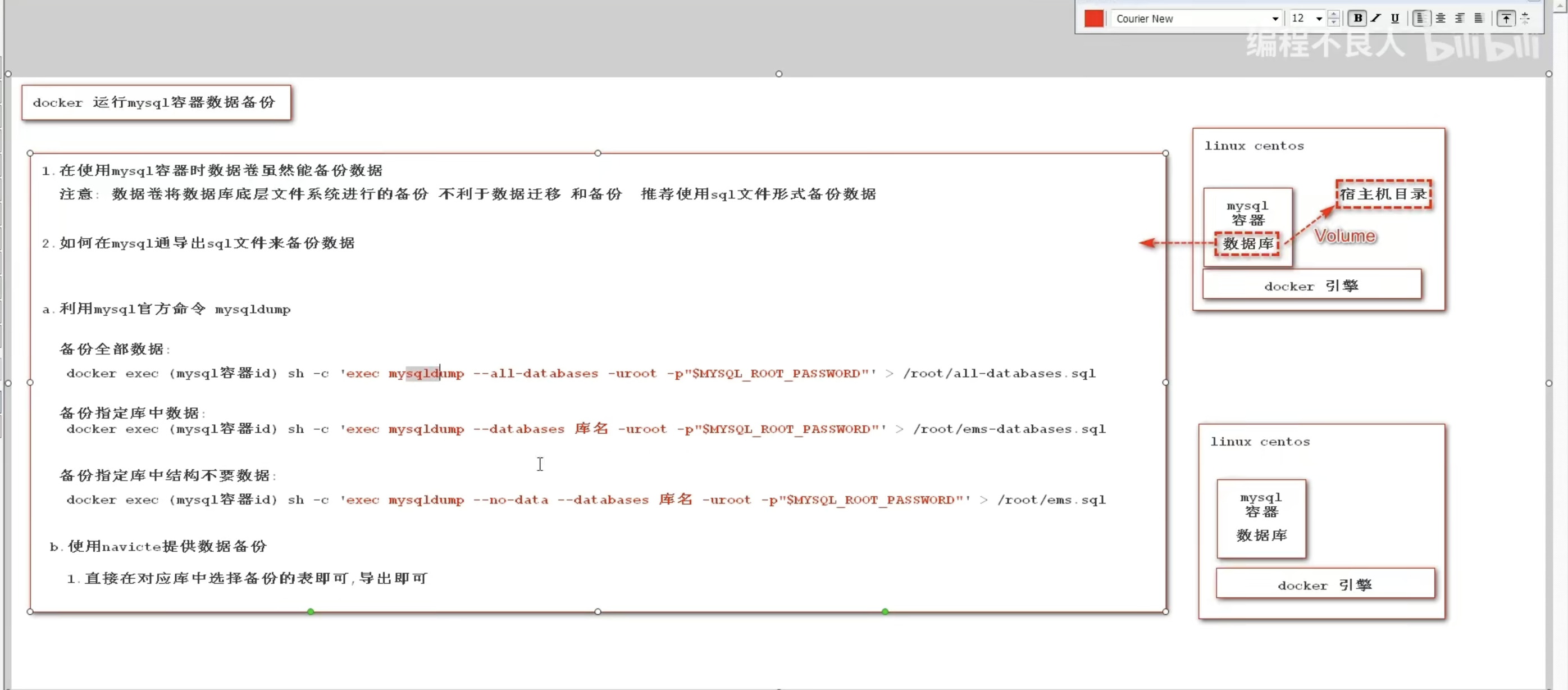Image resolution: width=1568 pixels, height=690 pixels.
Task: Click green handle on text box bottom edge
Action: (x=311, y=611)
